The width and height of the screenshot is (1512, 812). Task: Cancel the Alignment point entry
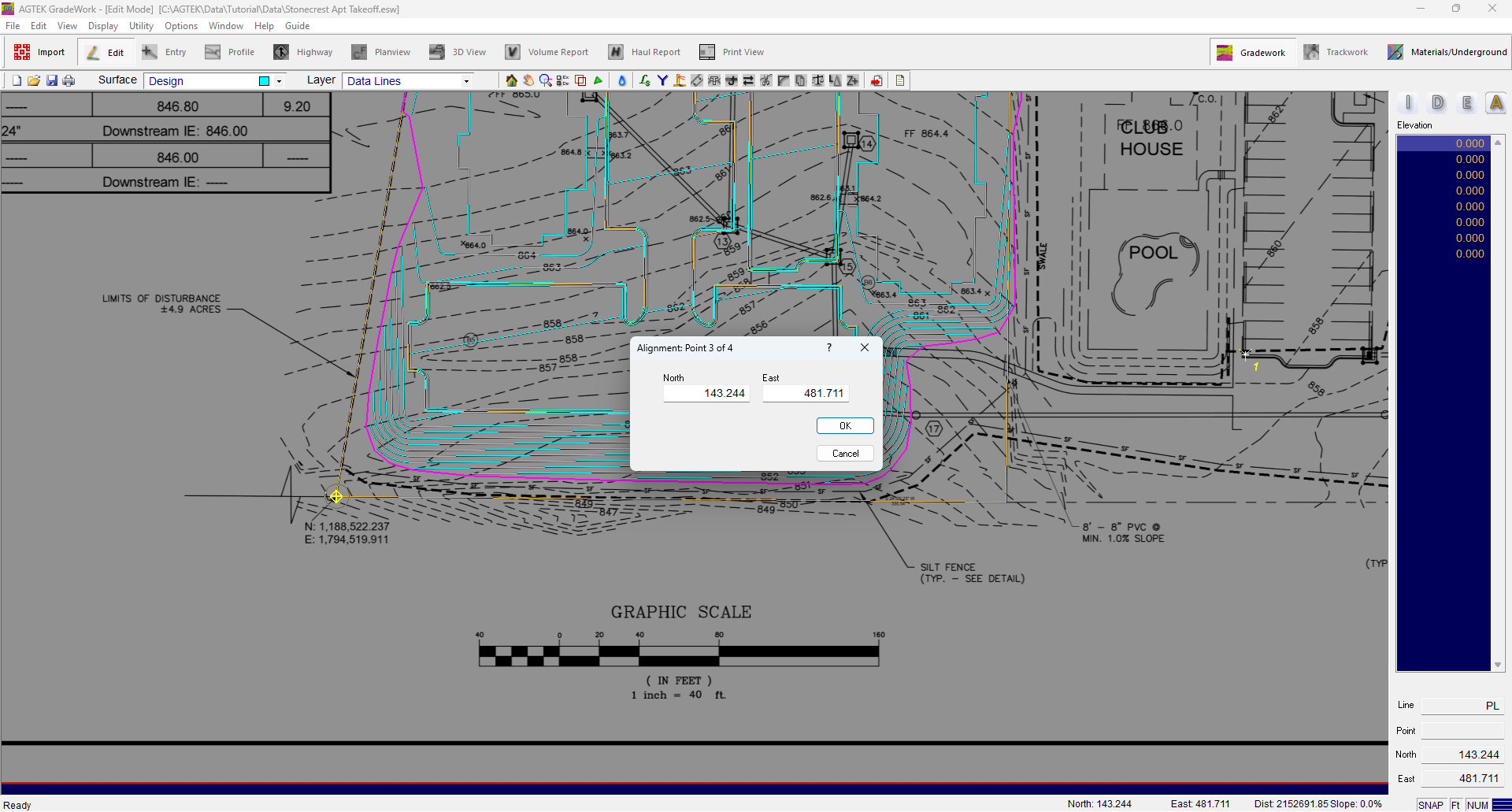click(845, 453)
